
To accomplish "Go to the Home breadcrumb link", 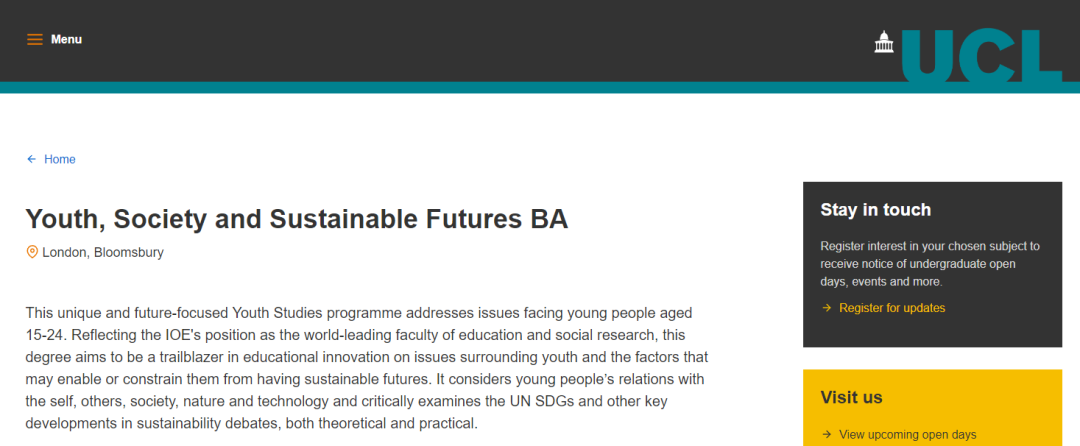I will click(x=60, y=159).
